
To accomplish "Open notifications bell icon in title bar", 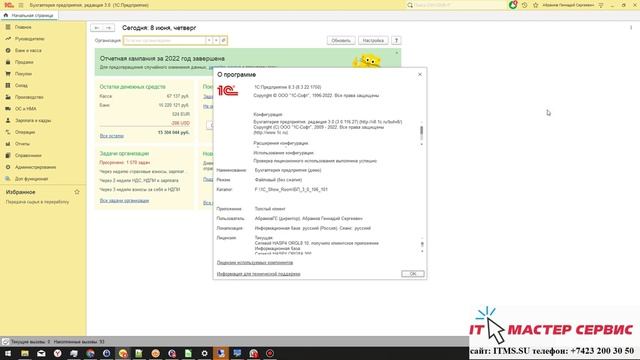I will 513,5.
